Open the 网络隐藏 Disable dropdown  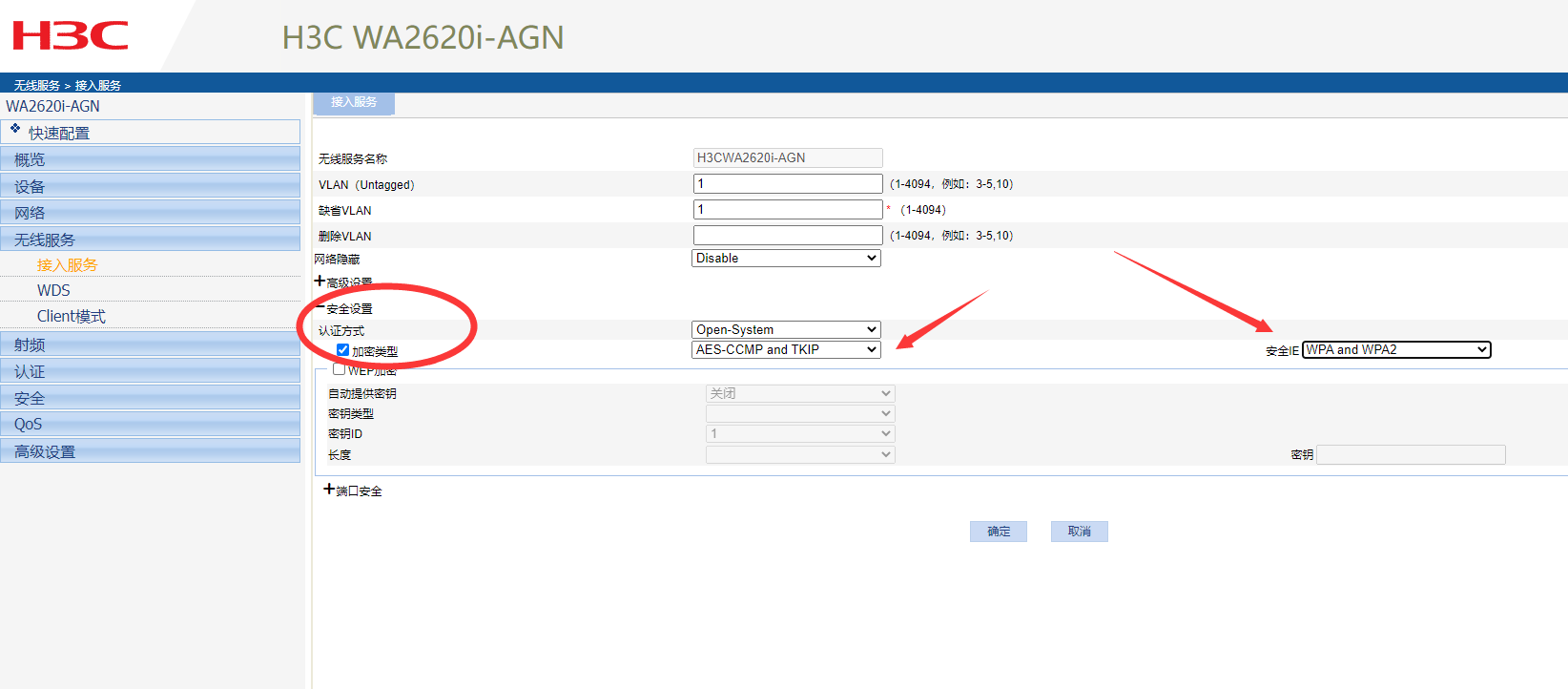point(785,259)
